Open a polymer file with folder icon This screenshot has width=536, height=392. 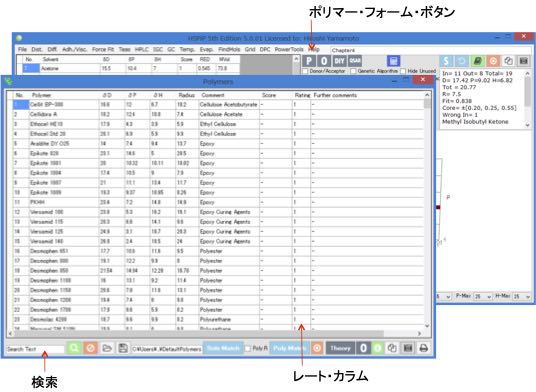click(x=107, y=348)
